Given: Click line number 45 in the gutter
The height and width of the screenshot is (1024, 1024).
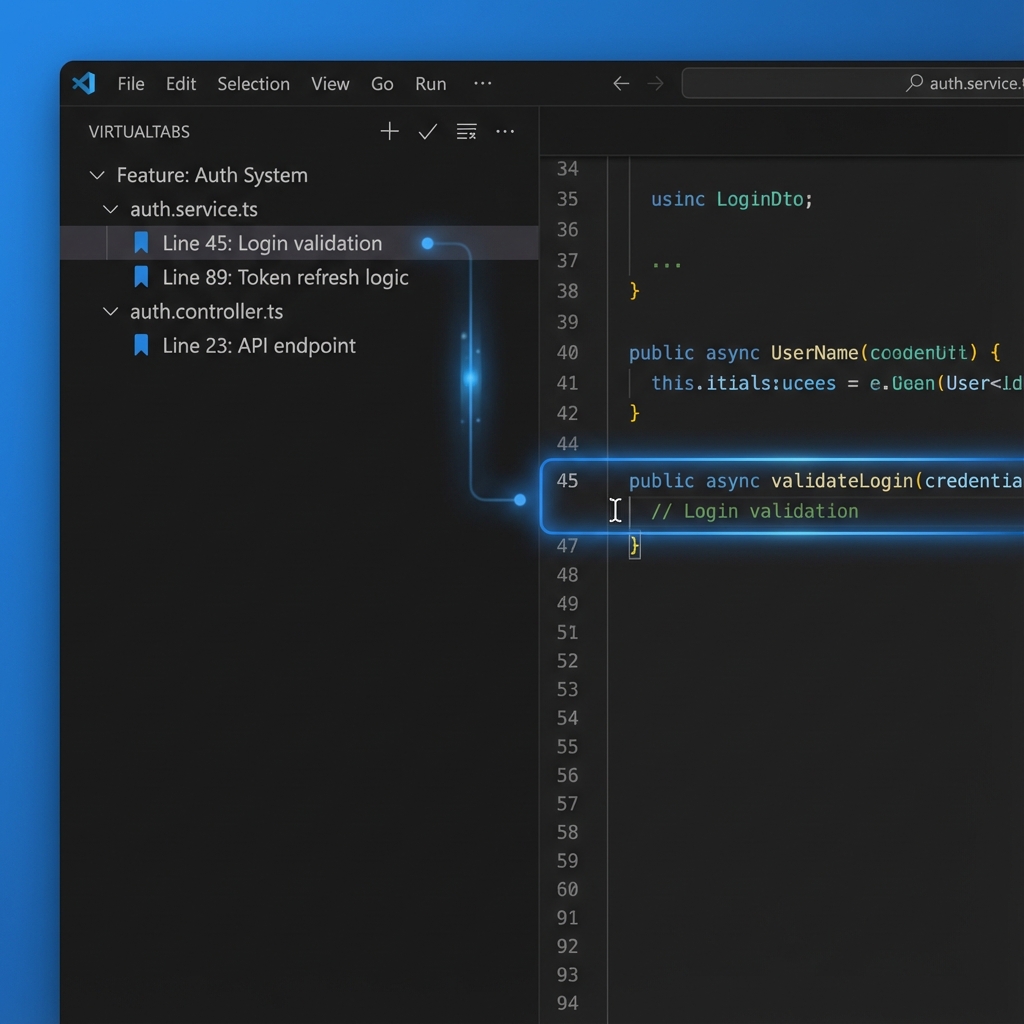Looking at the screenshot, I should (567, 481).
